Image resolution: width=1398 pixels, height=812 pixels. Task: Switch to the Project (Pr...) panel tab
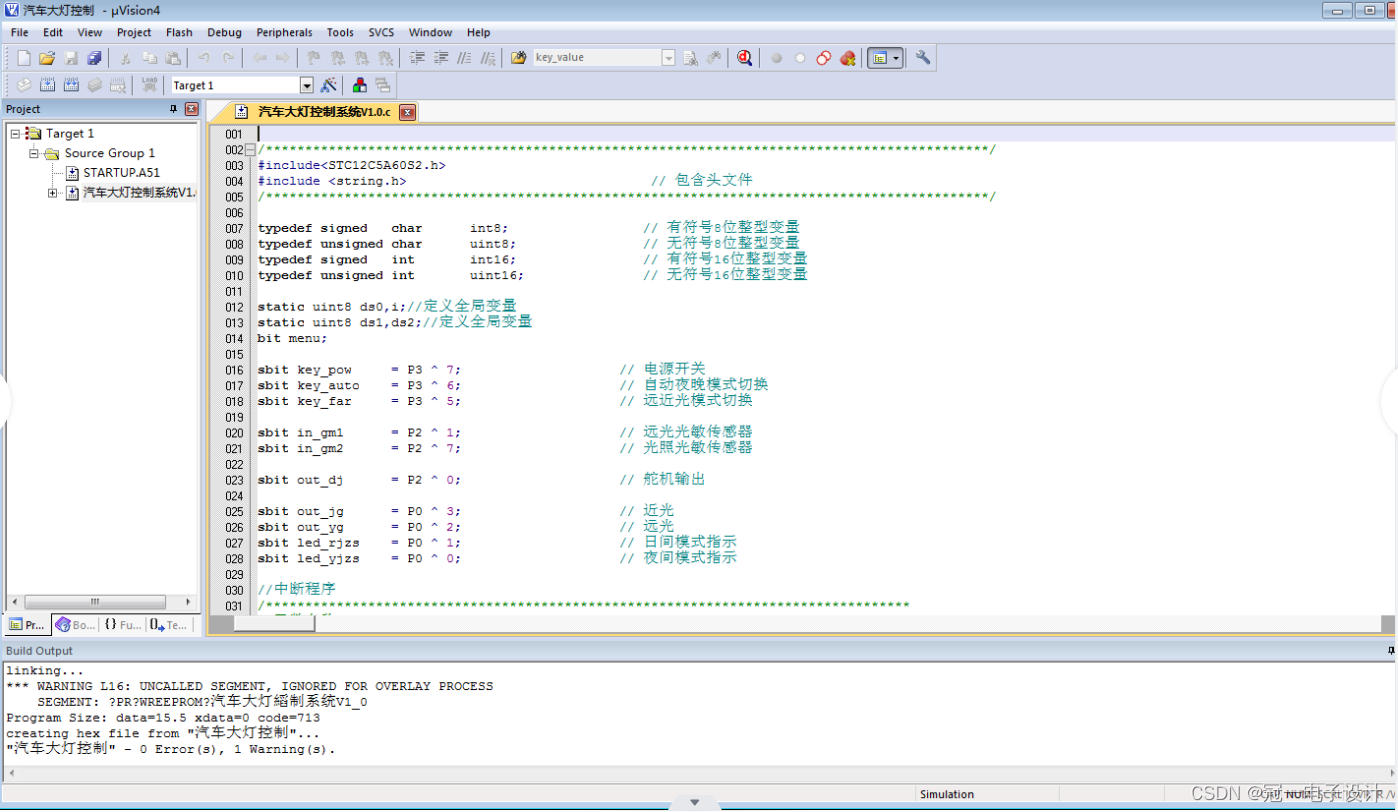(x=27, y=624)
